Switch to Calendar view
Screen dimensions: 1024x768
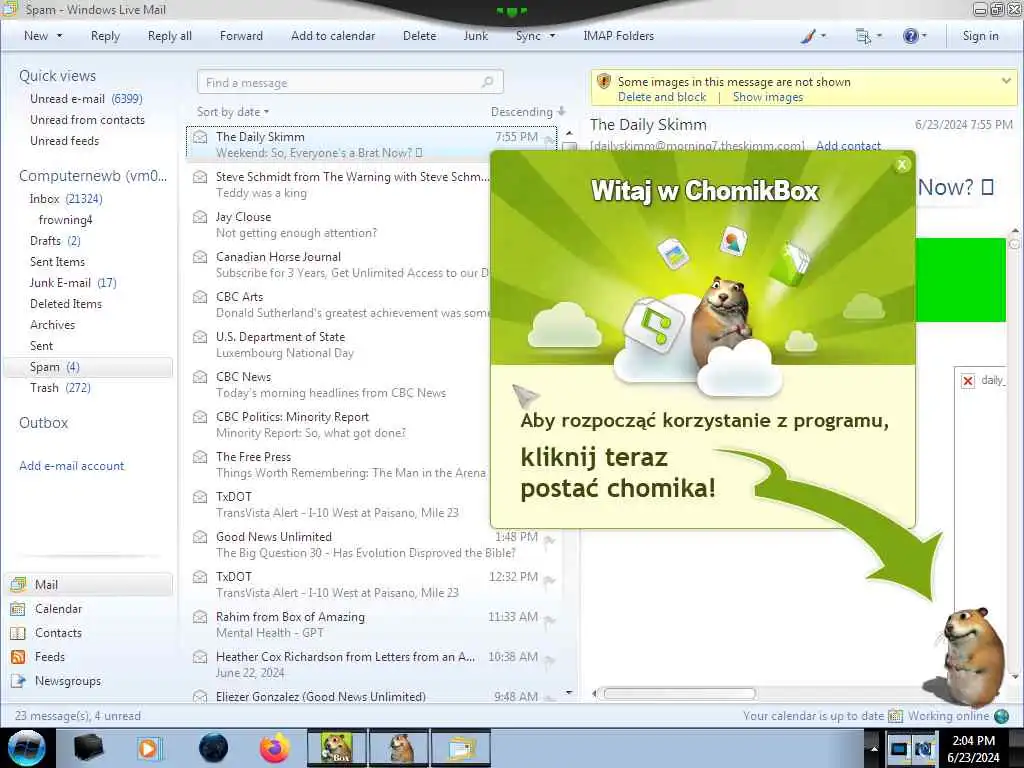click(58, 609)
